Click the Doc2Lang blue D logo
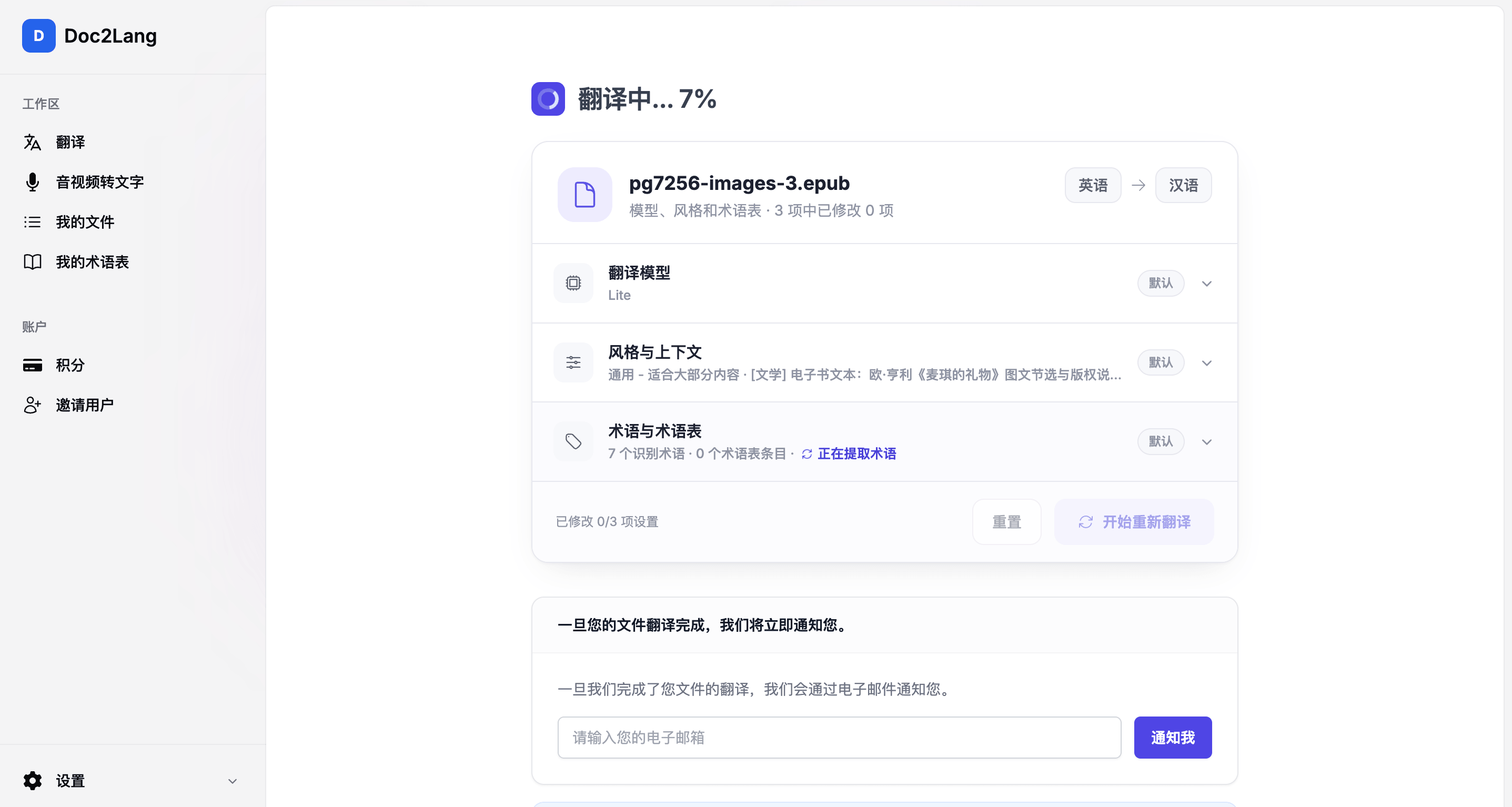Viewport: 1512px width, 807px height. pyautogui.click(x=39, y=36)
